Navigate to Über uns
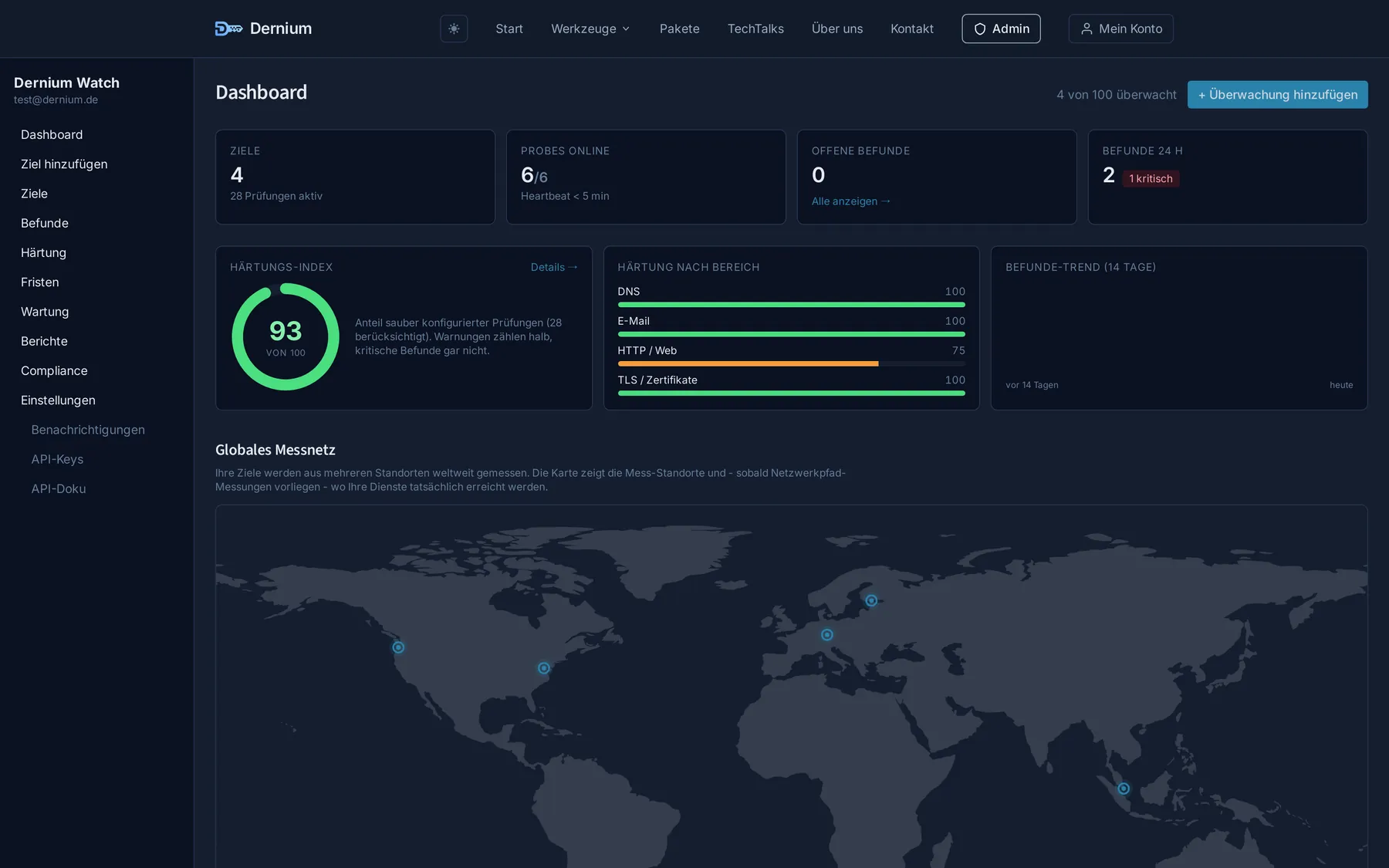Image resolution: width=1389 pixels, height=868 pixels. tap(837, 29)
